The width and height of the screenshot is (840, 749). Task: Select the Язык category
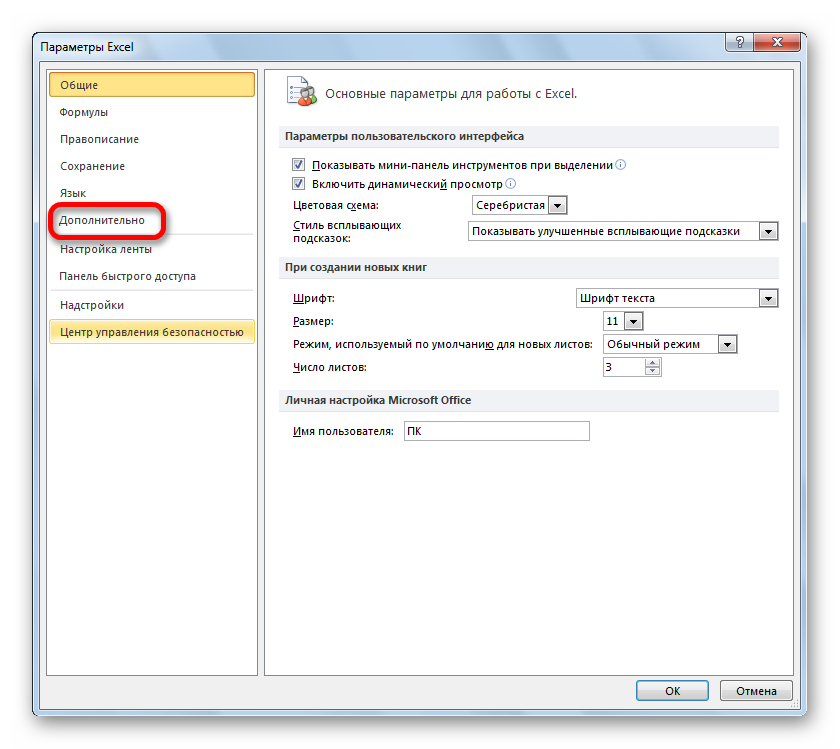152,193
